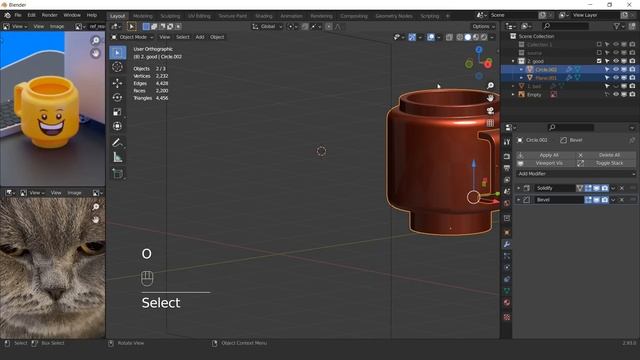This screenshot has height=360, width=640.
Task: Choose the Move tool
Action: [x=118, y=83]
